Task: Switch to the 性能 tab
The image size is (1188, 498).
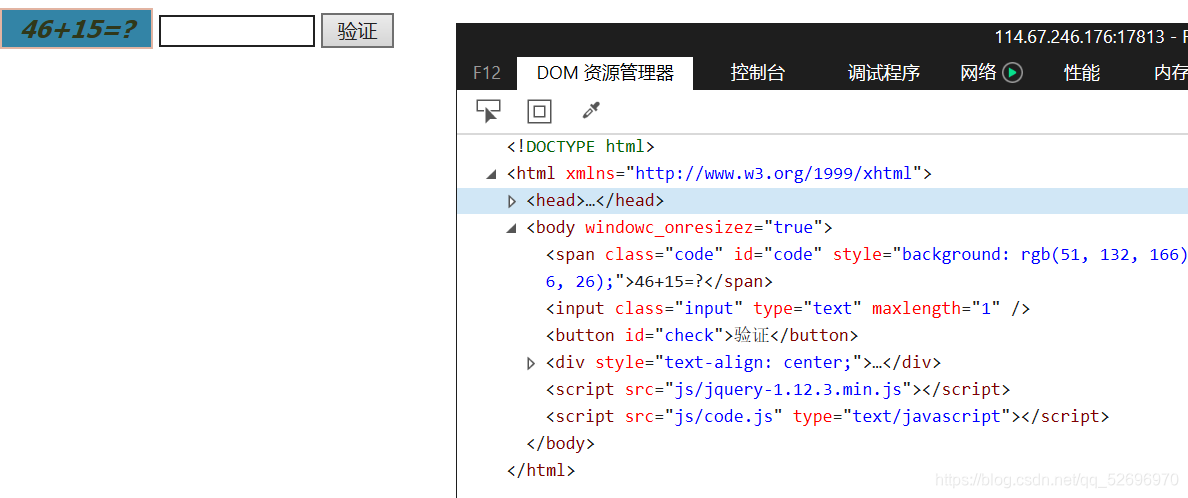Action: 1082,73
